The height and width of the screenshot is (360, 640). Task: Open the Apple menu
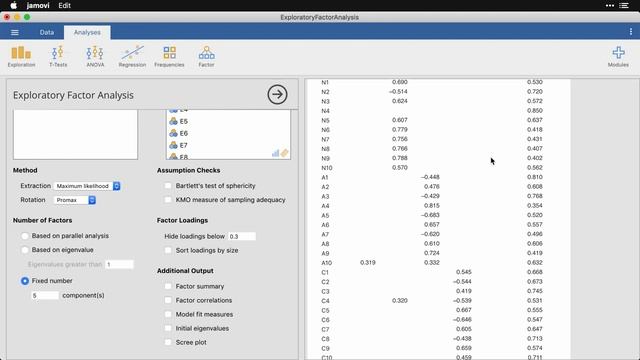pos(13,5)
